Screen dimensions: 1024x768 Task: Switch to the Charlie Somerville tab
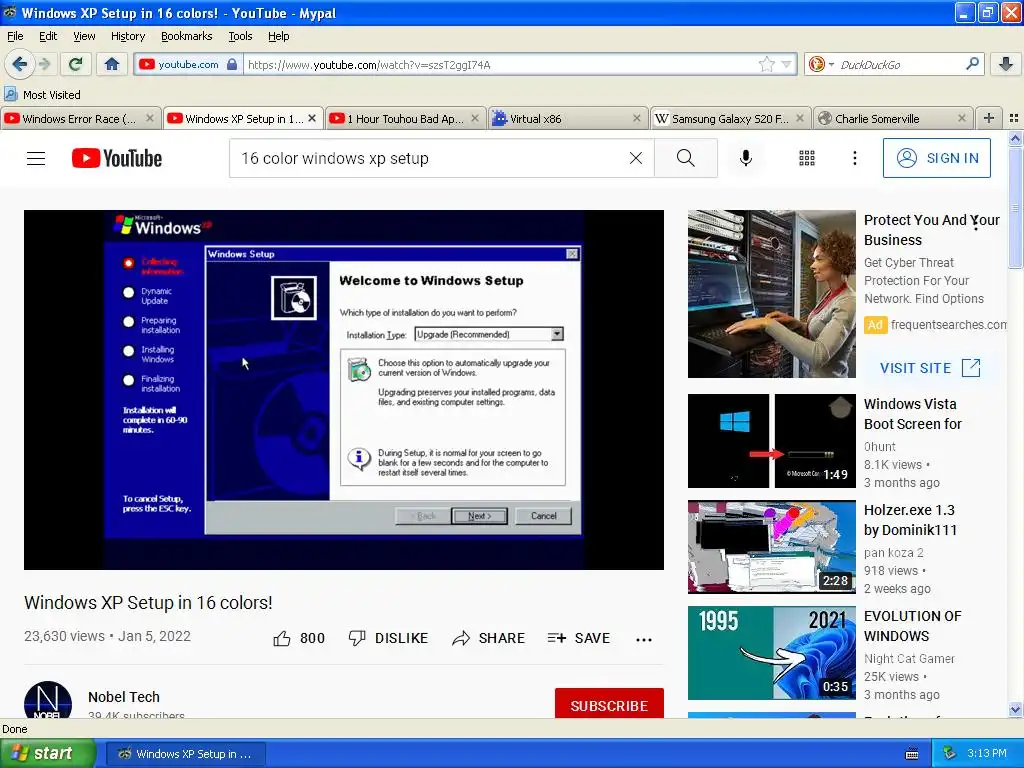[x=893, y=118]
